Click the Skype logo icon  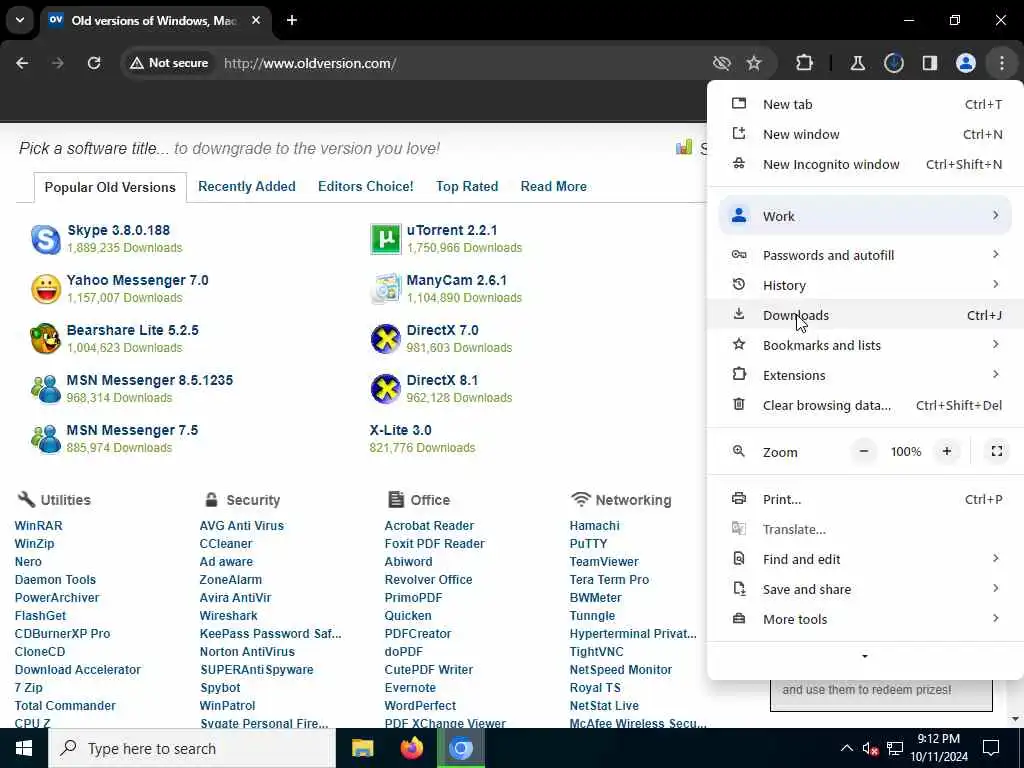tap(46, 240)
